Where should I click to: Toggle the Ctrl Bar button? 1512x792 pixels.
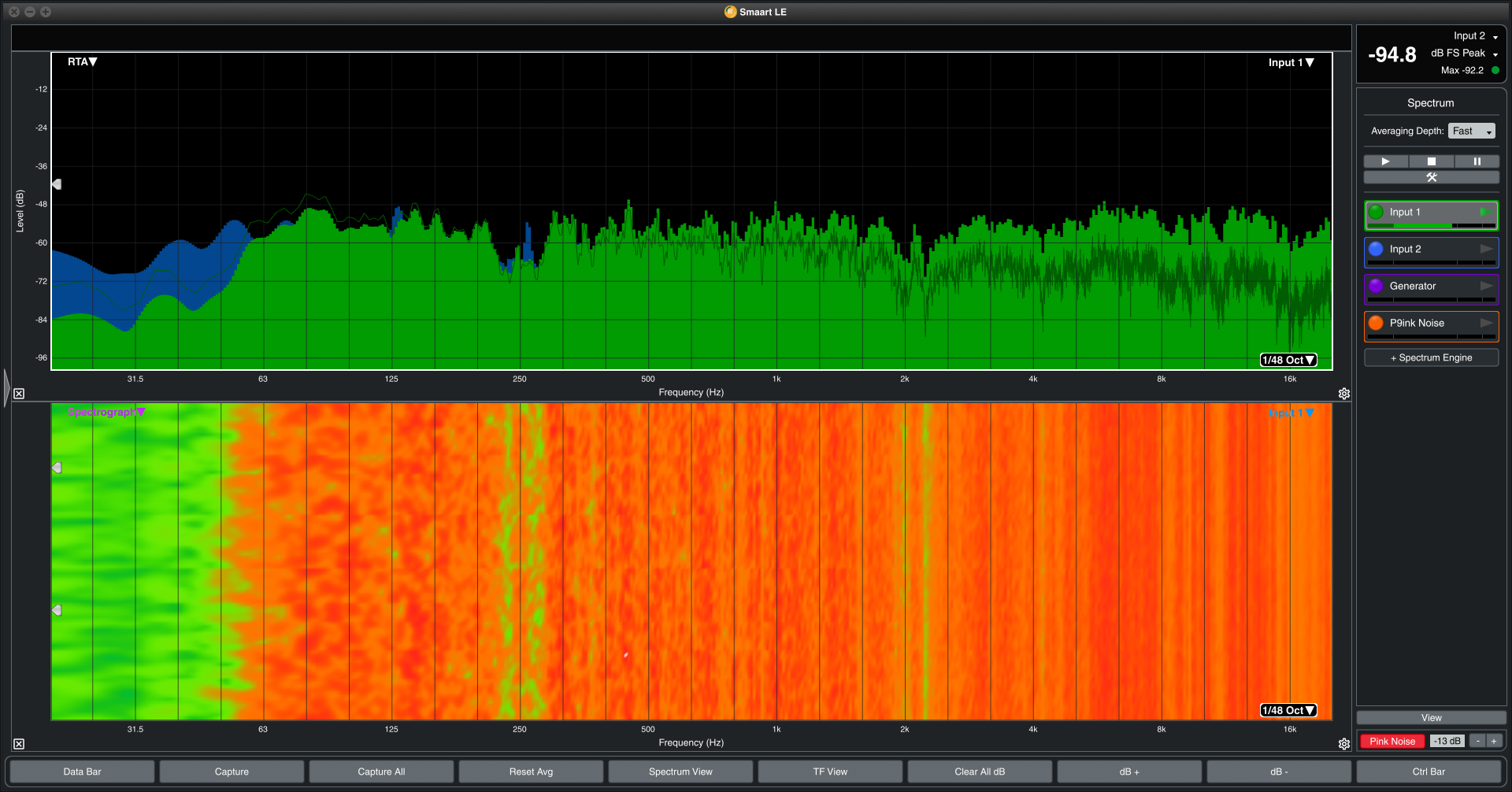(1429, 772)
